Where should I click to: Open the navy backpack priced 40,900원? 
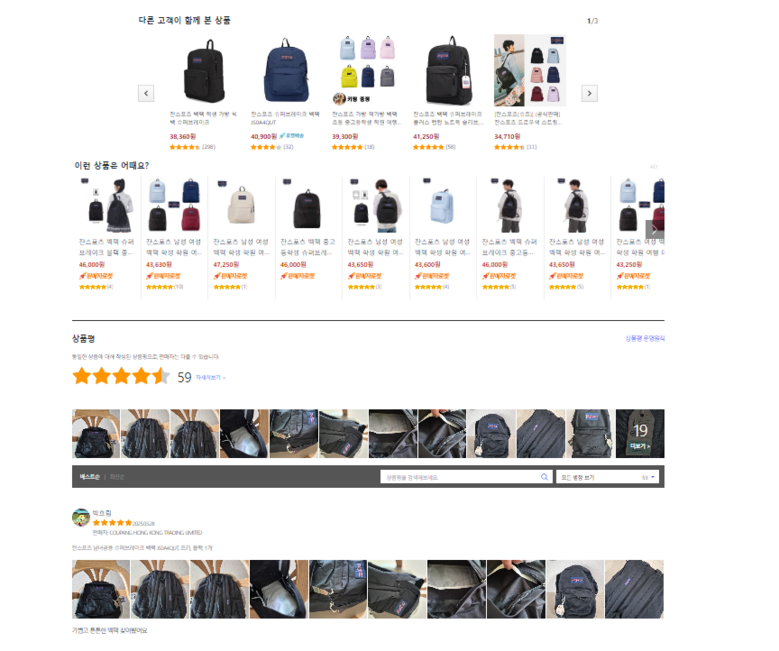click(x=285, y=70)
